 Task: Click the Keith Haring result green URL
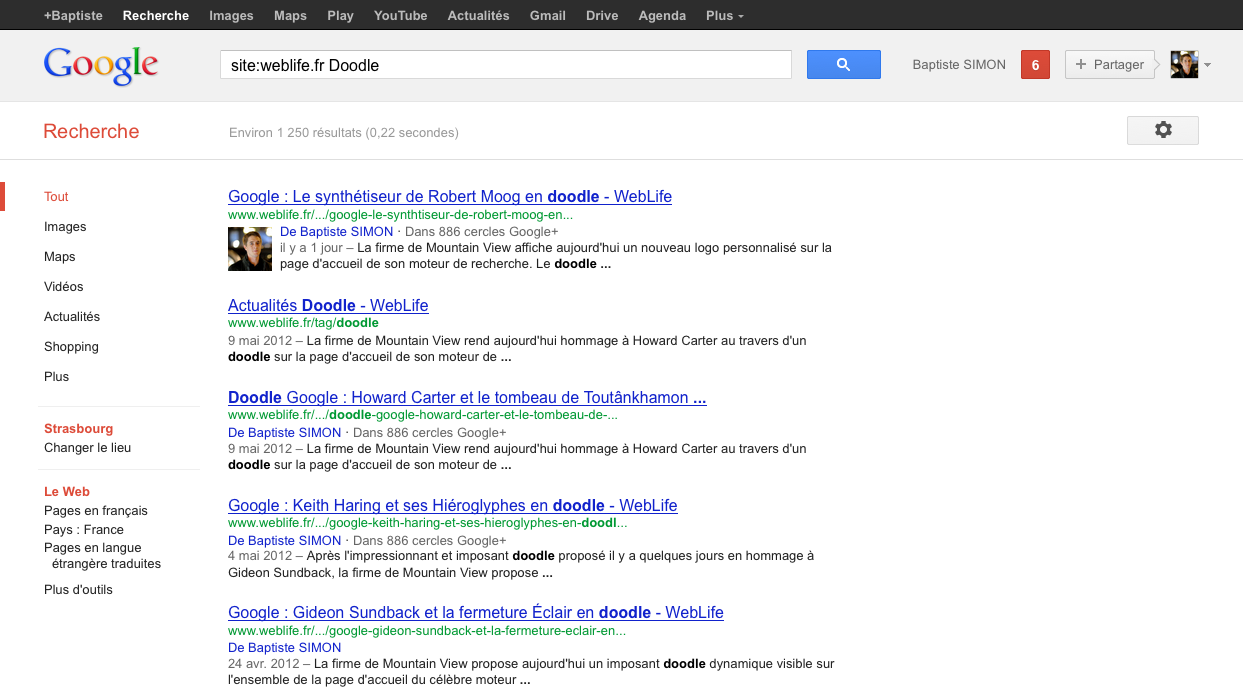pyautogui.click(x=428, y=523)
